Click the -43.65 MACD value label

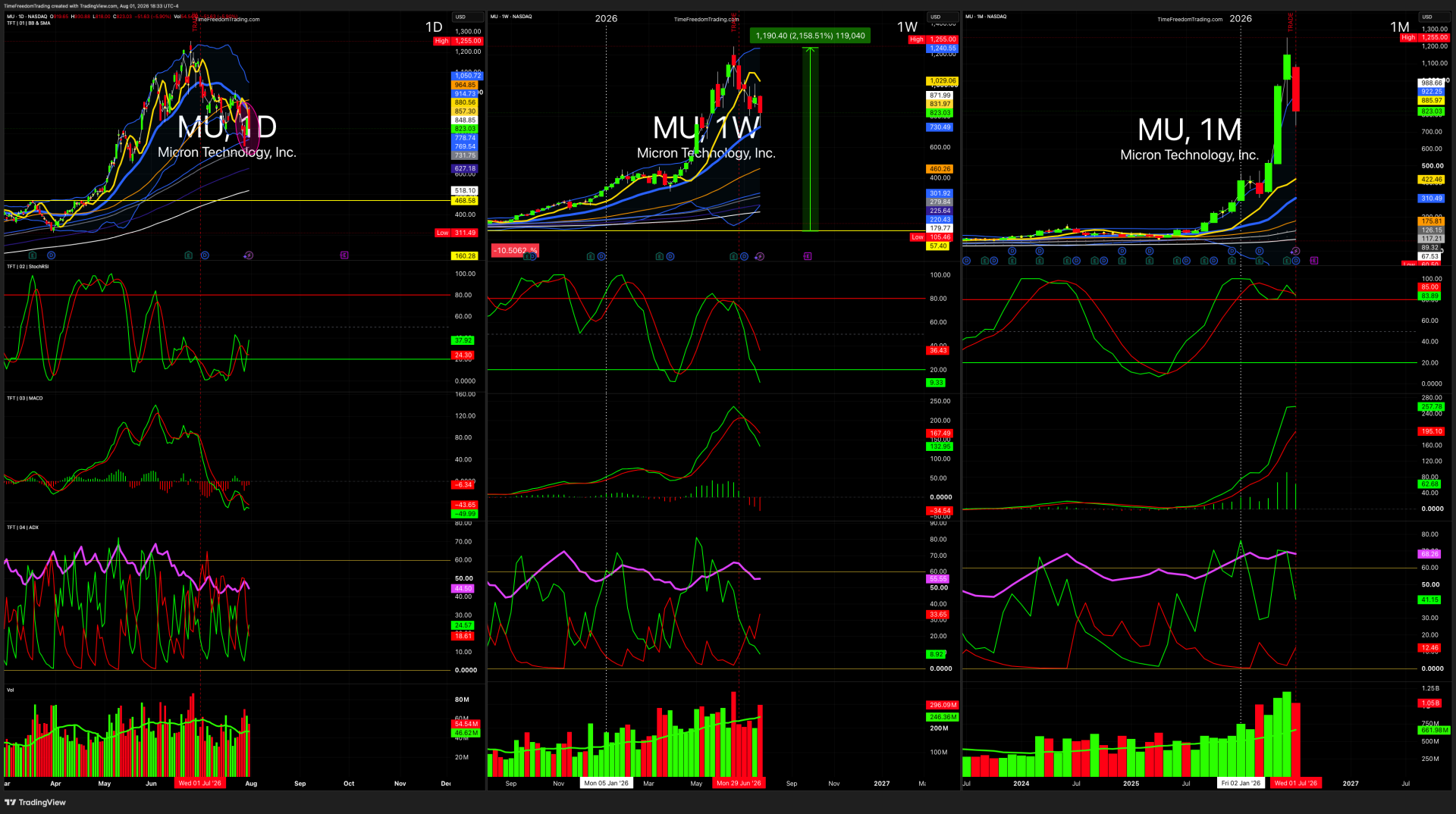pos(465,505)
